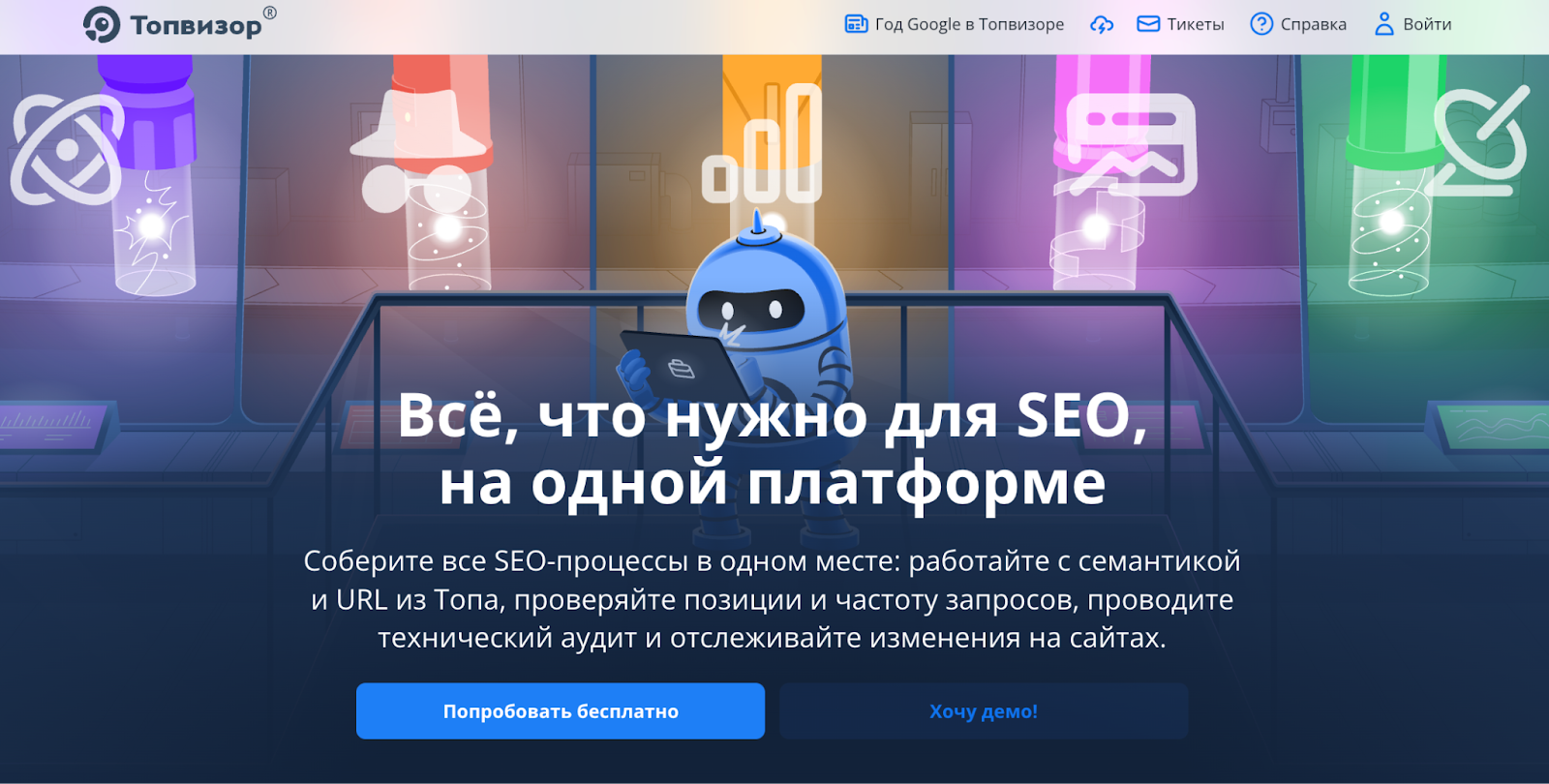Click the envelope icon beside Тикеты
1549x784 pixels.
[1148, 24]
